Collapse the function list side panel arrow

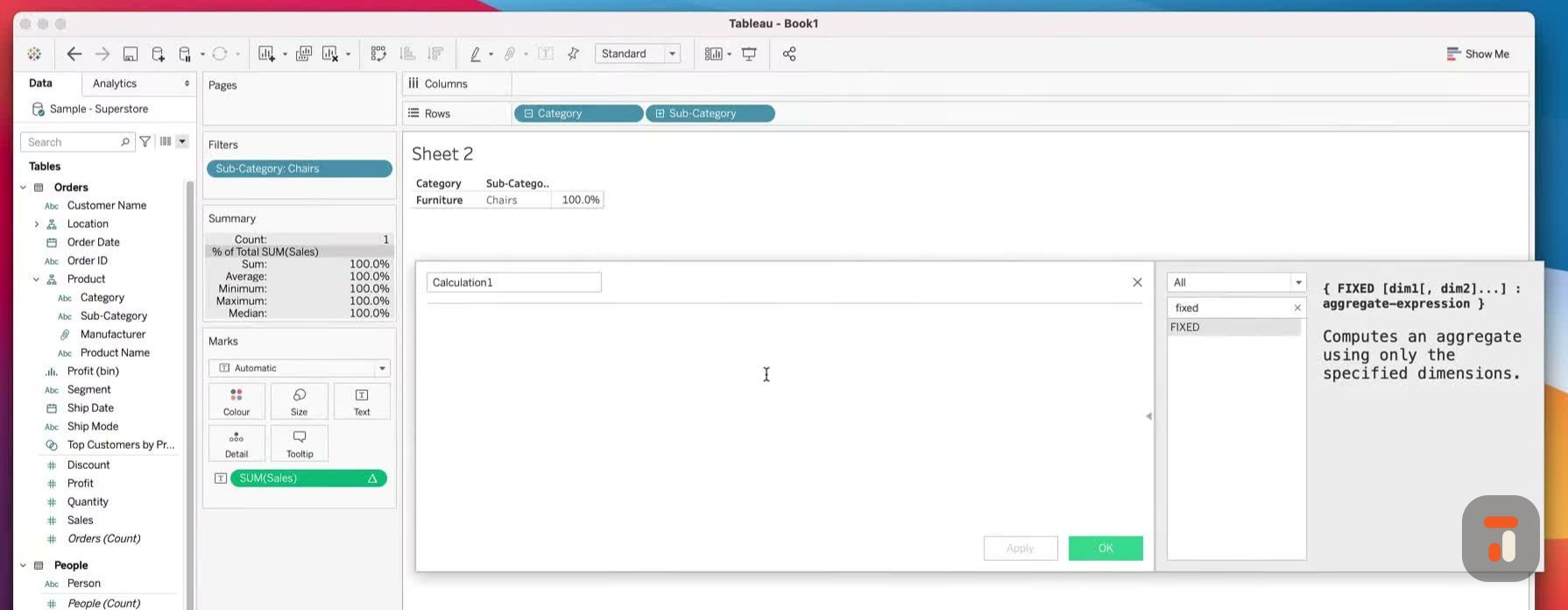tap(1148, 416)
